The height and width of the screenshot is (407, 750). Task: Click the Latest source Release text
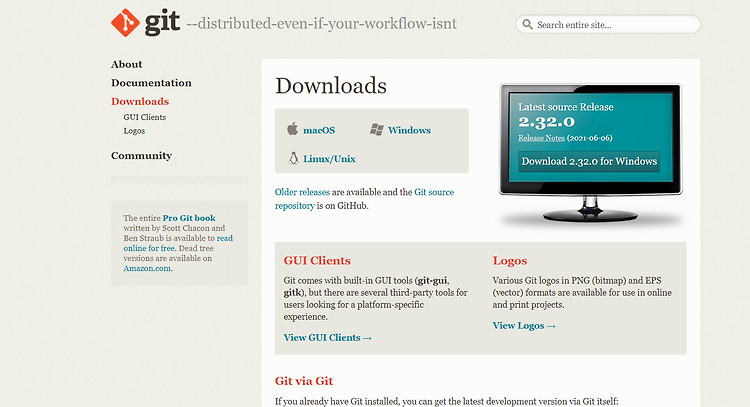pyautogui.click(x=566, y=107)
